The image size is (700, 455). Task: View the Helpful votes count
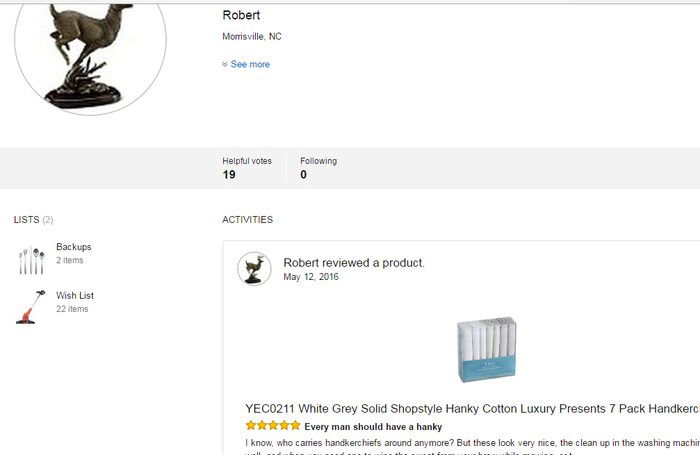point(229,175)
